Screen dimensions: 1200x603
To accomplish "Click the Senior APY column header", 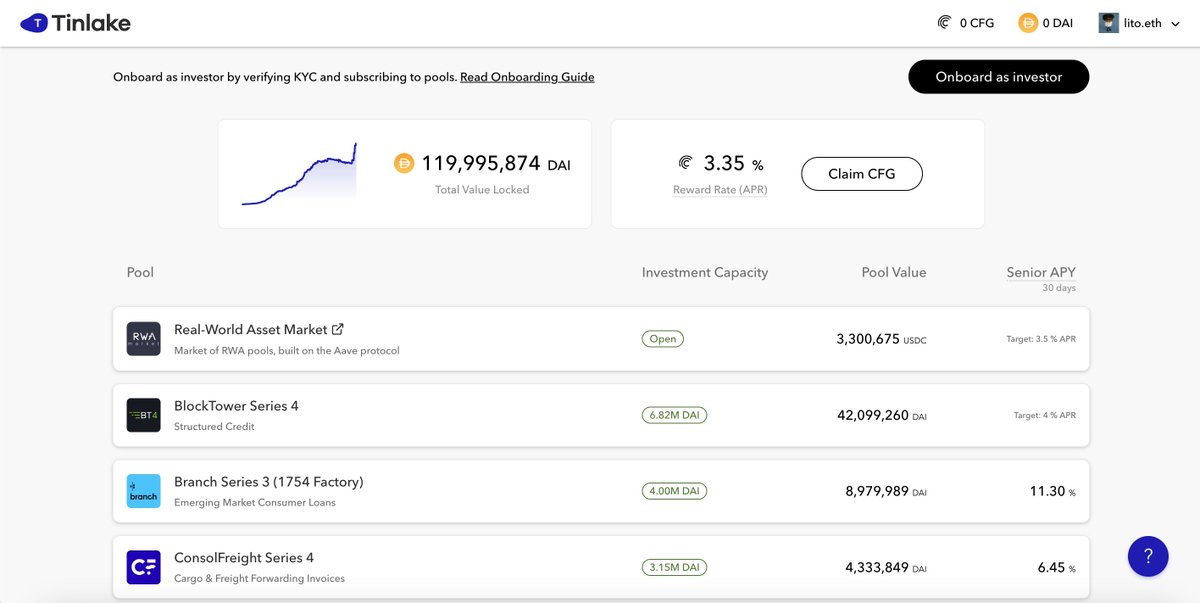I will click(1041, 272).
